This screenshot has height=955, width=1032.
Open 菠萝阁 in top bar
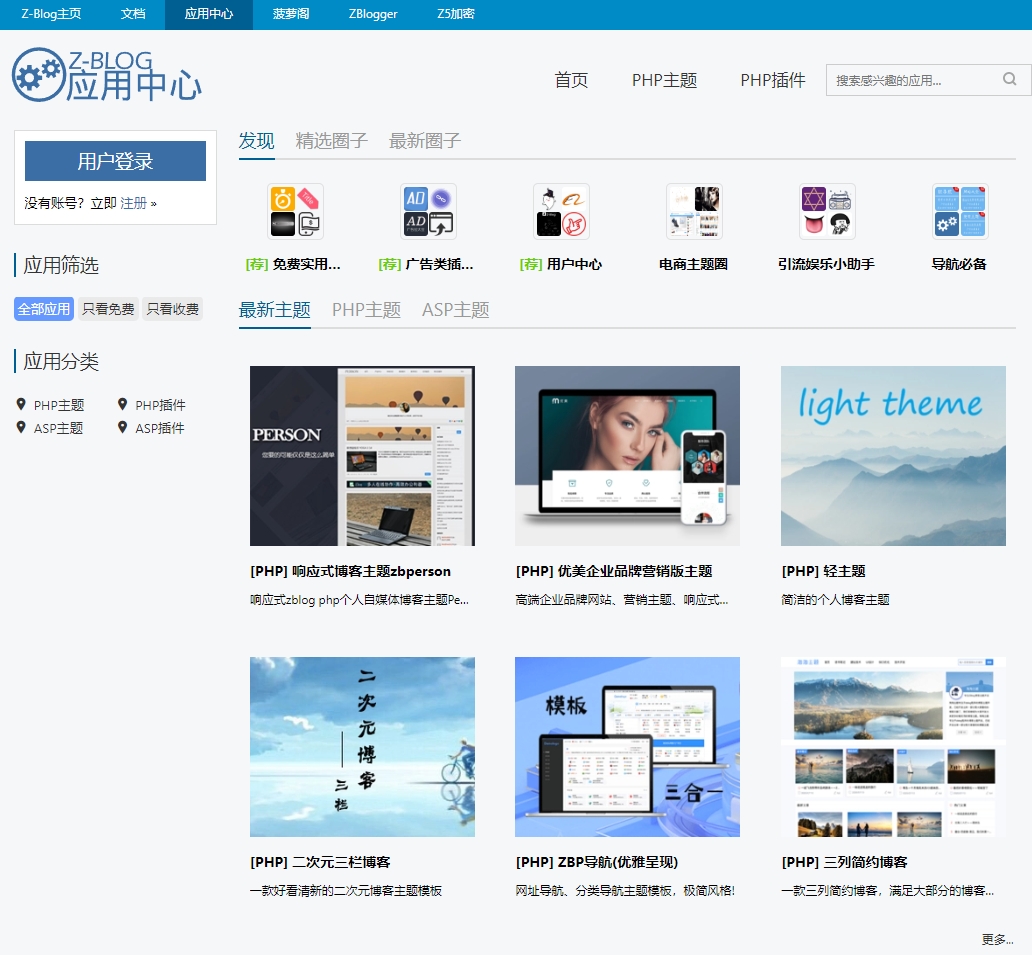(291, 14)
